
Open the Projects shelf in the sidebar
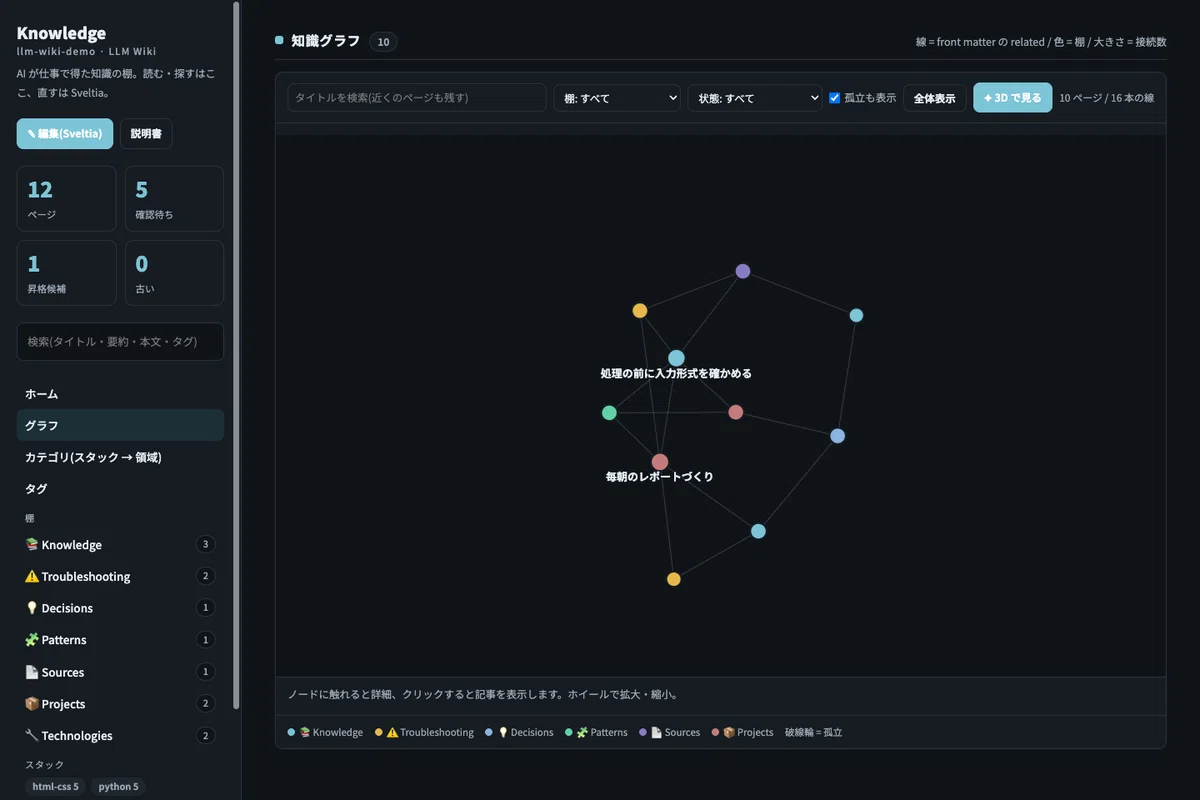[x=120, y=704]
